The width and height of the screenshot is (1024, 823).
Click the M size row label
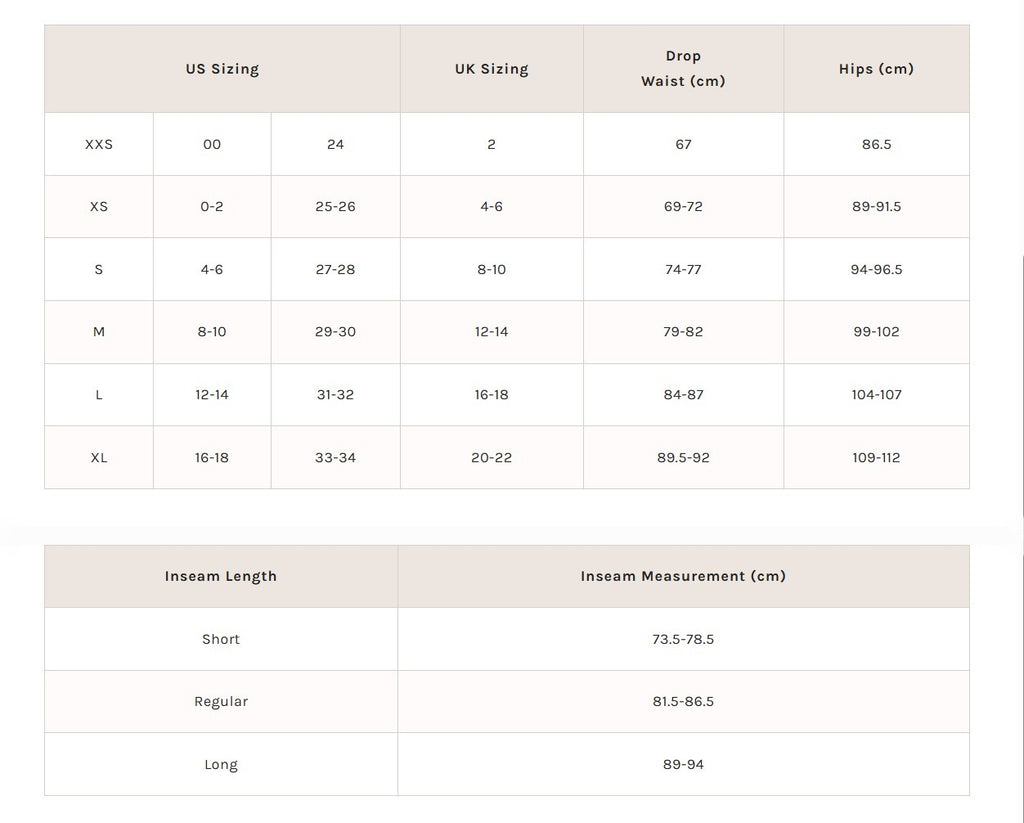[99, 332]
